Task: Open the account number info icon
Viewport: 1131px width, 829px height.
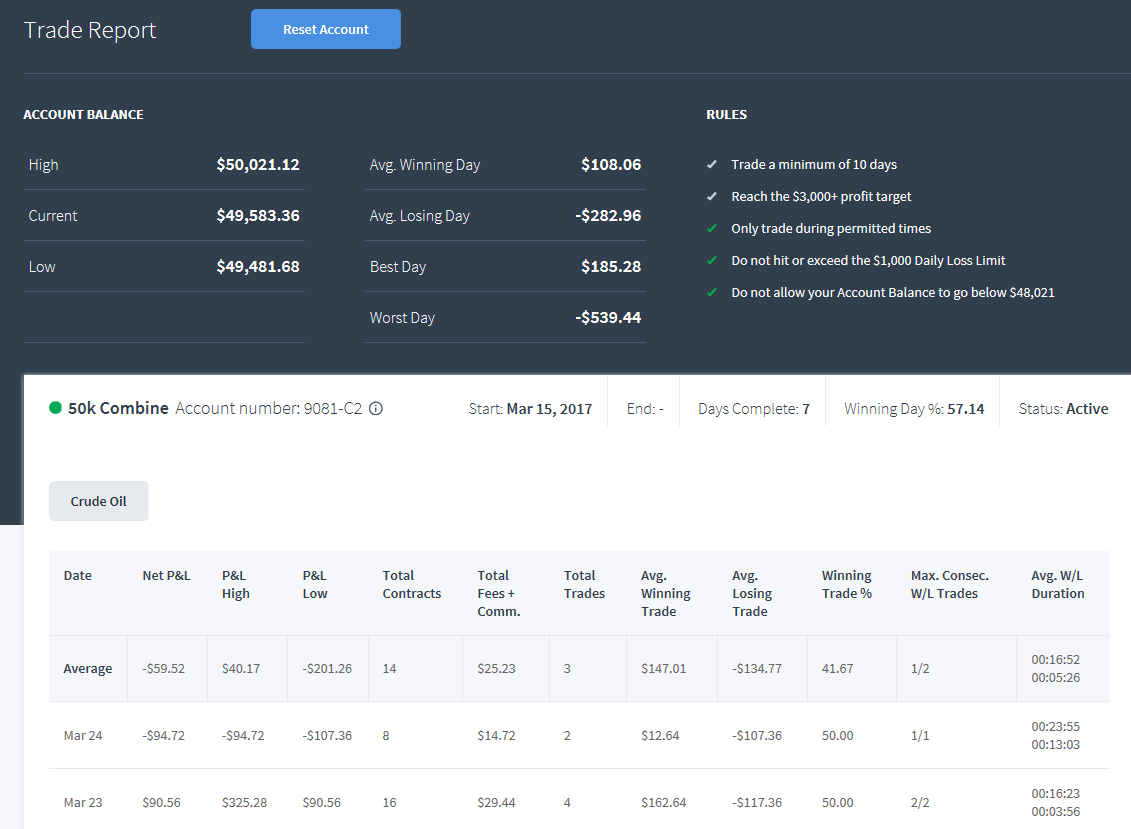Action: tap(376, 408)
